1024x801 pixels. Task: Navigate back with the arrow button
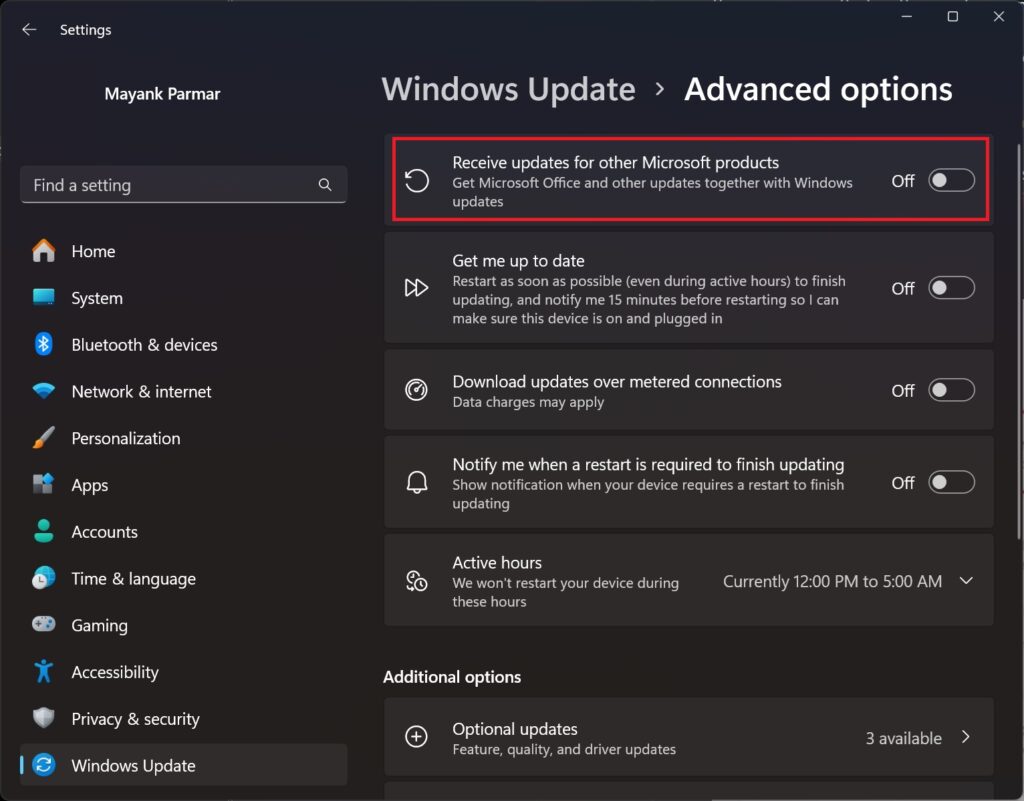[28, 29]
